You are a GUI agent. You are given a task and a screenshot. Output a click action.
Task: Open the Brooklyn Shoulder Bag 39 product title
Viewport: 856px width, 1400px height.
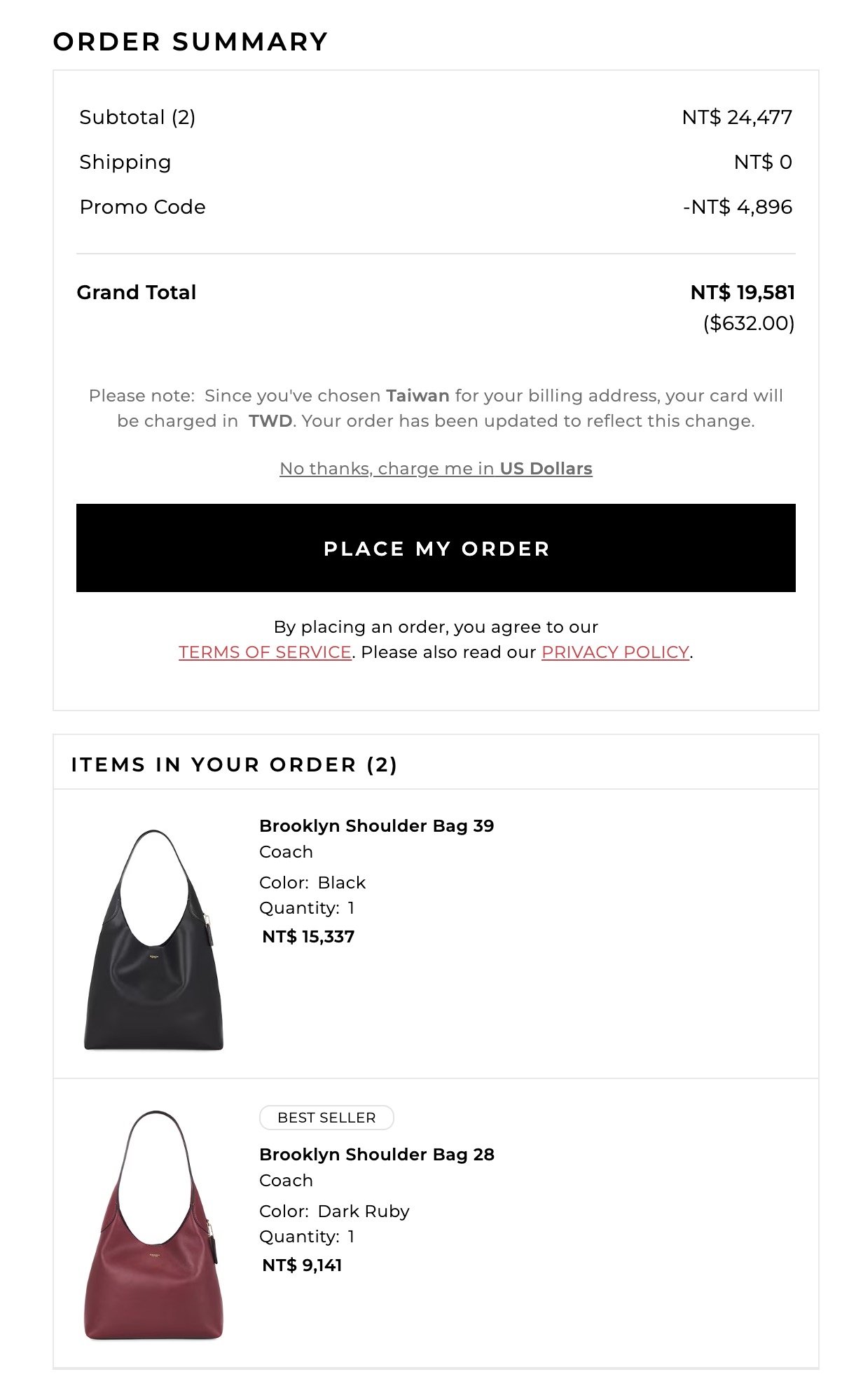point(376,825)
